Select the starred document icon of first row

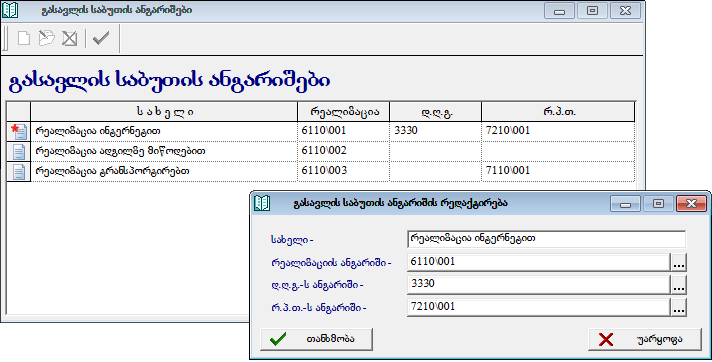pyautogui.click(x=19, y=131)
